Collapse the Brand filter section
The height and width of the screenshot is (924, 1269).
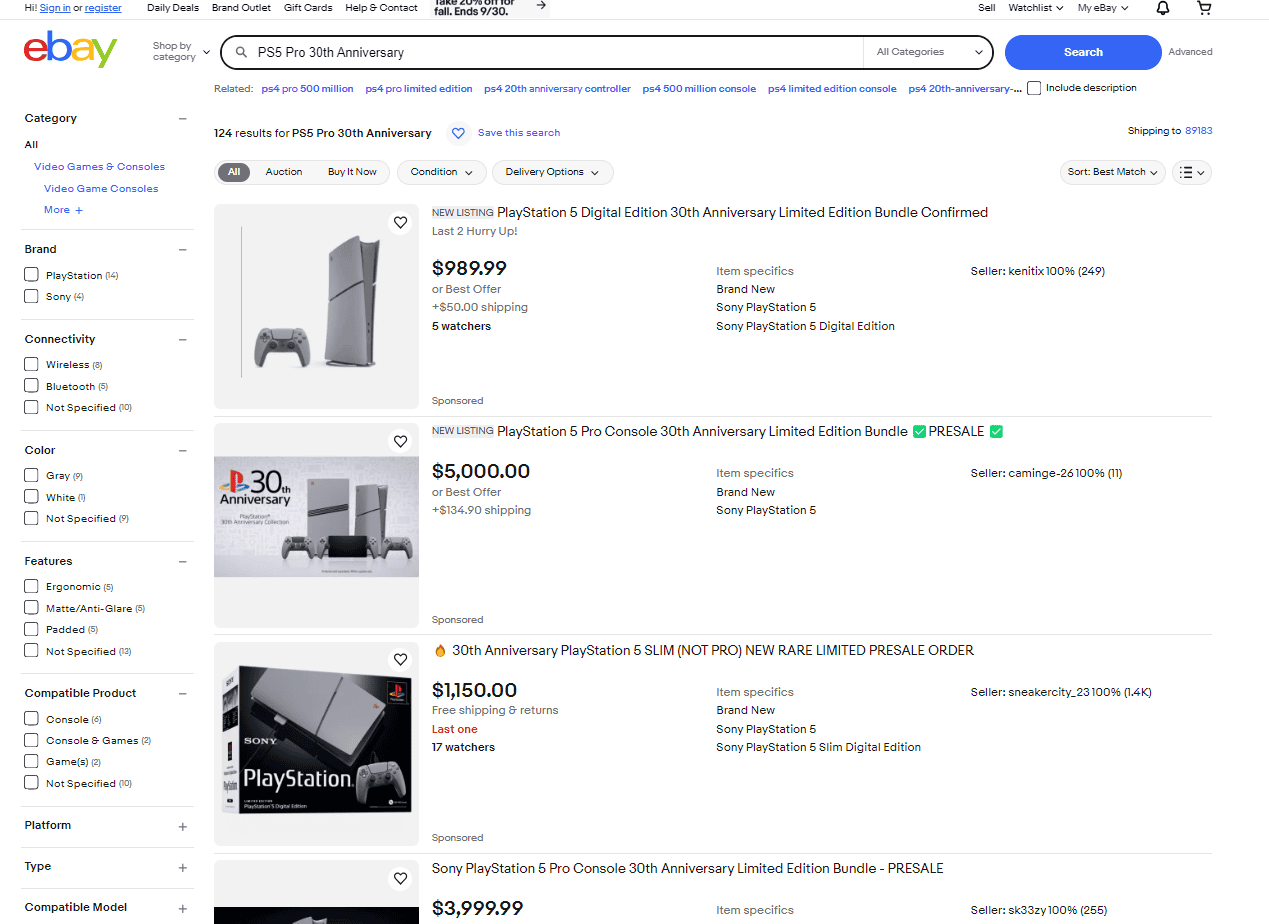point(182,250)
